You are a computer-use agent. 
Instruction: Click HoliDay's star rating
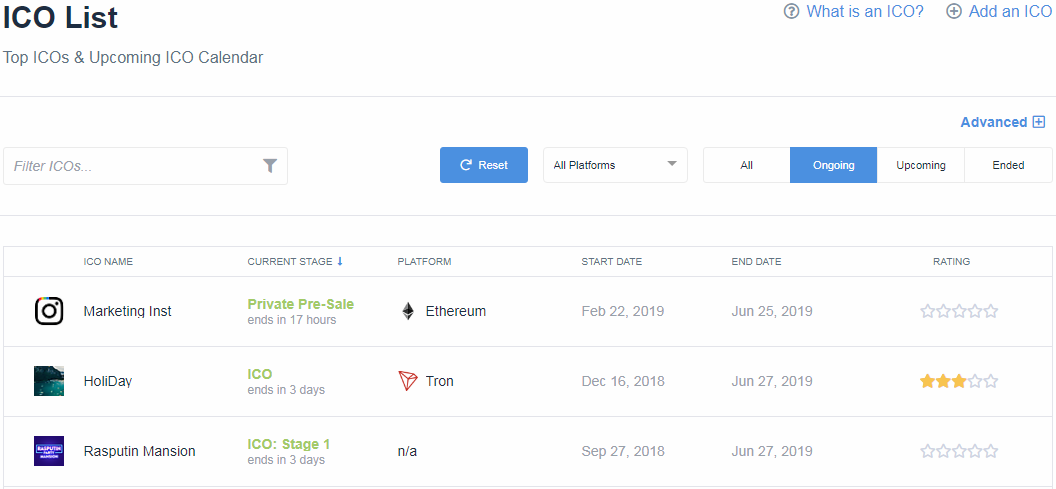click(959, 381)
